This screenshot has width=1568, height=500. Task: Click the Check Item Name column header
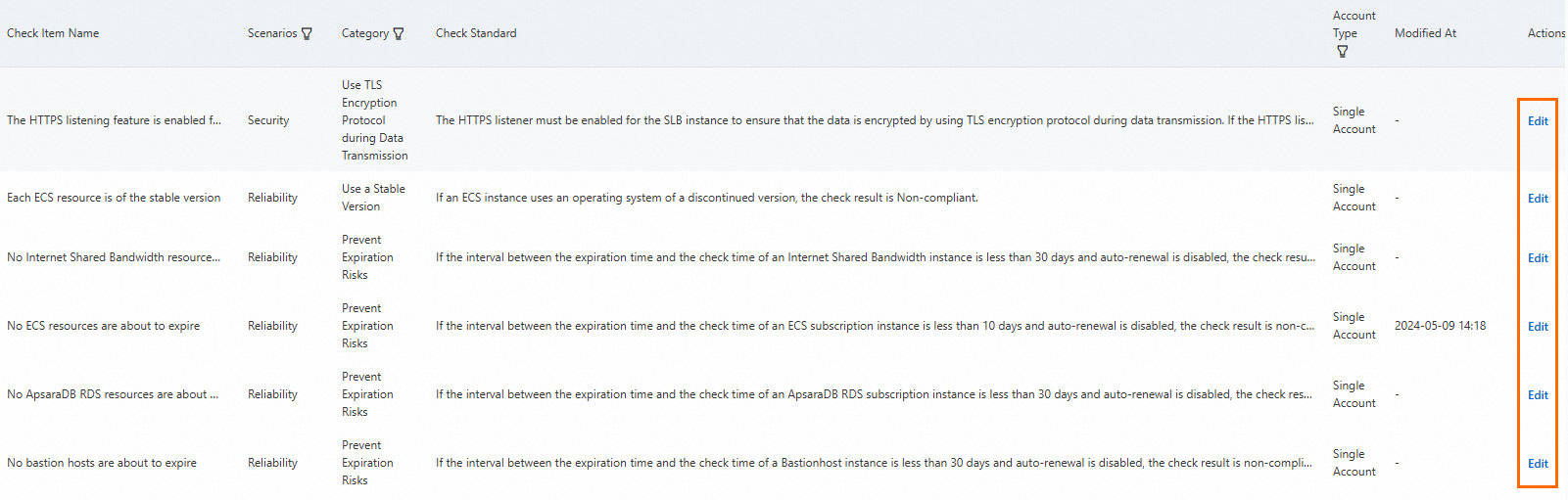[x=53, y=33]
